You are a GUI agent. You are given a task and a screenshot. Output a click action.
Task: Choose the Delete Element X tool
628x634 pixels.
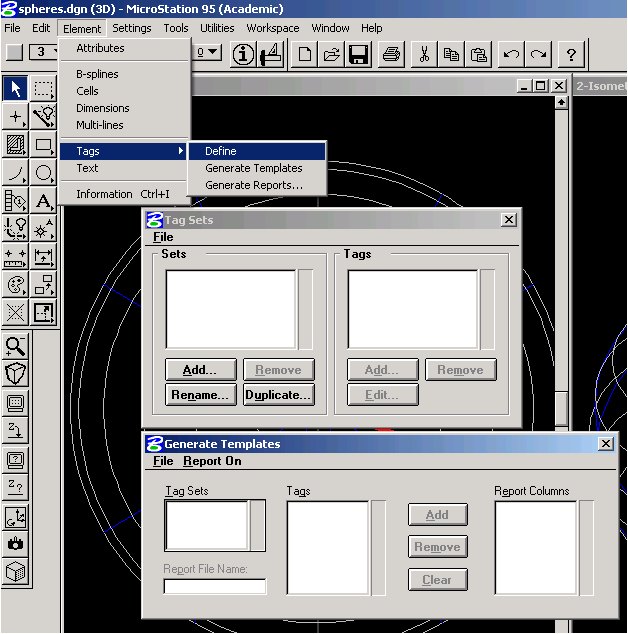click(15, 313)
